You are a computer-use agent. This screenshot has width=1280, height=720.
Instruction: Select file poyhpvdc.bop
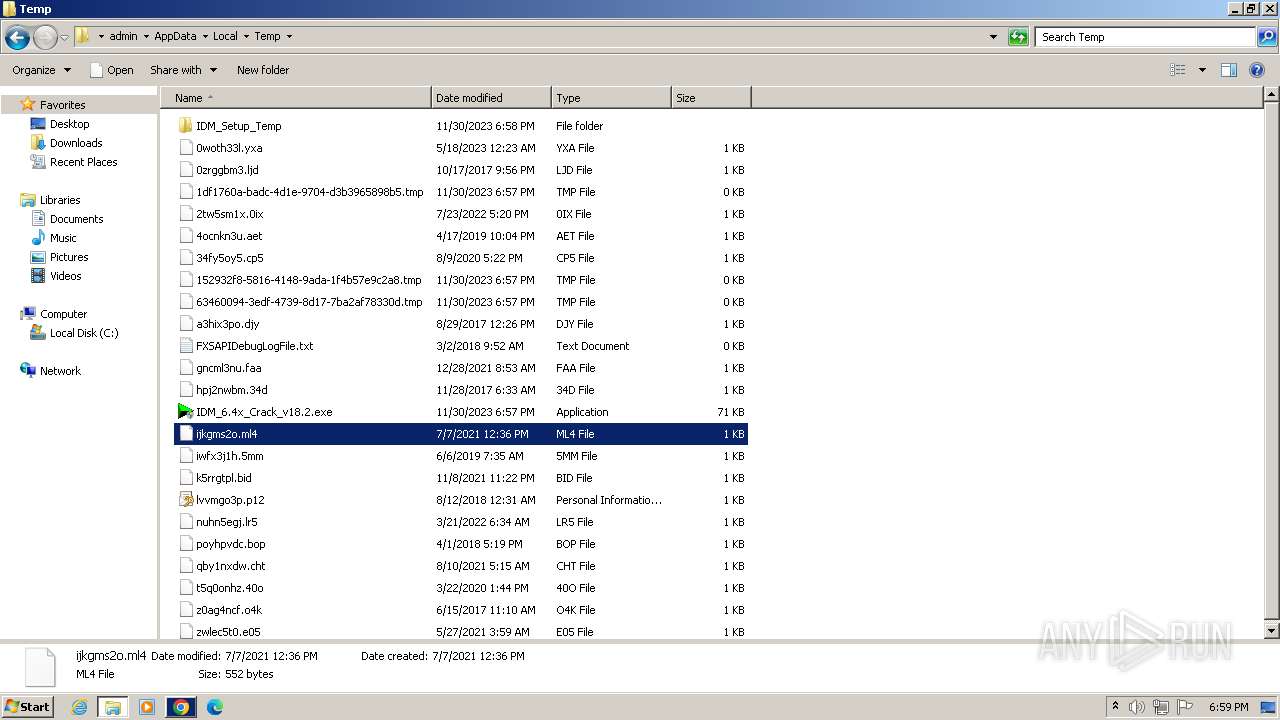(x=461, y=544)
